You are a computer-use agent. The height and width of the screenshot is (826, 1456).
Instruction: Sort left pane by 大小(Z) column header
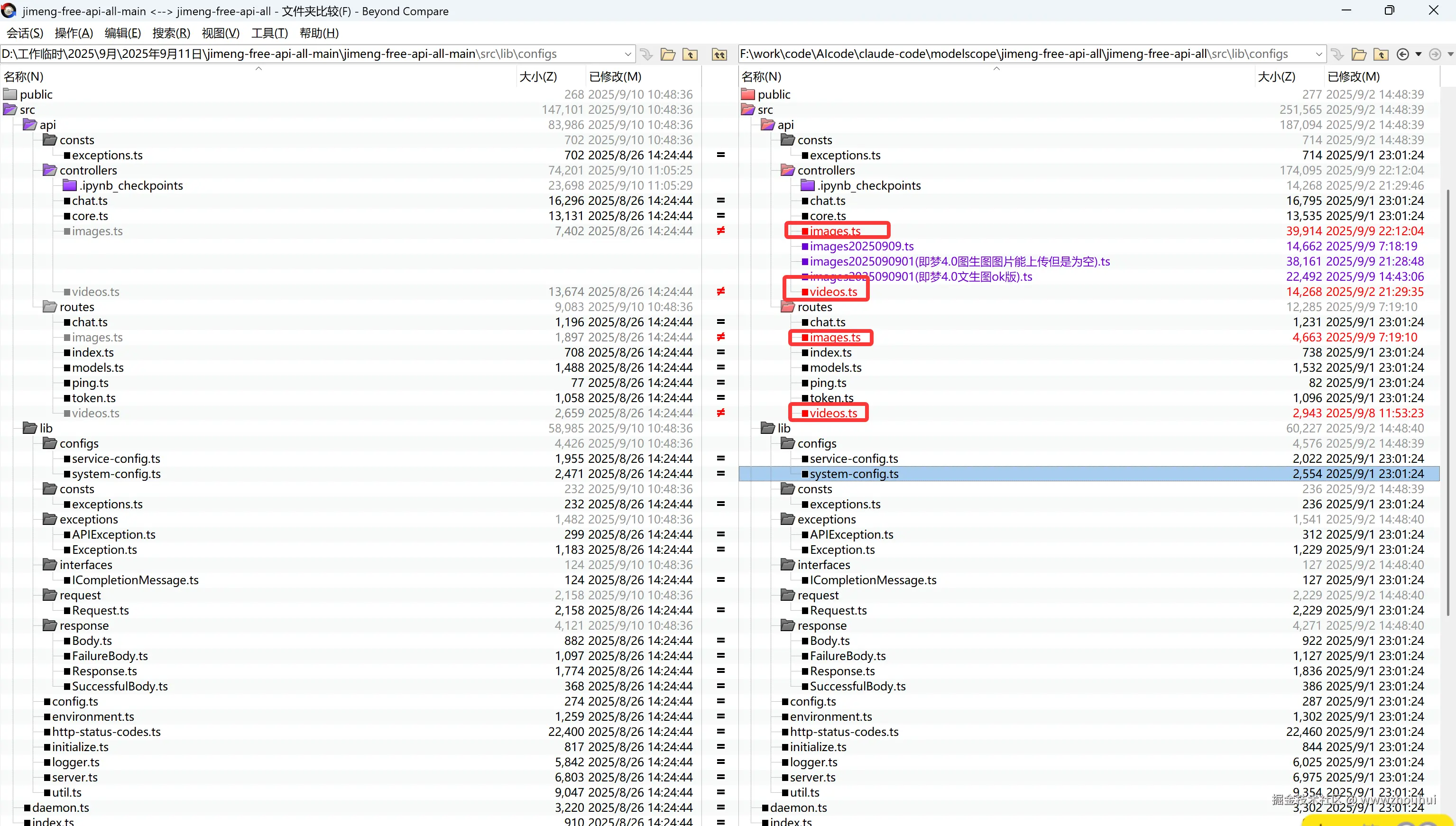click(551, 77)
